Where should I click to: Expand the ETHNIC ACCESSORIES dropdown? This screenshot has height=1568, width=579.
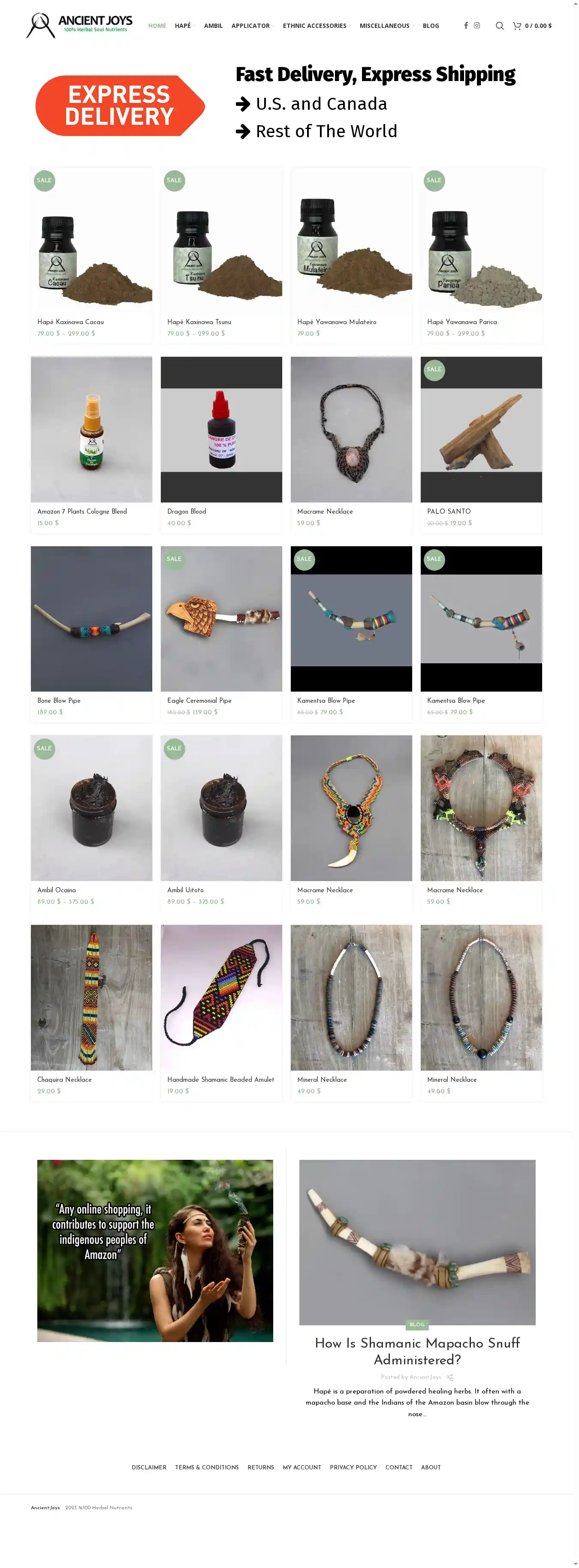coord(317,26)
